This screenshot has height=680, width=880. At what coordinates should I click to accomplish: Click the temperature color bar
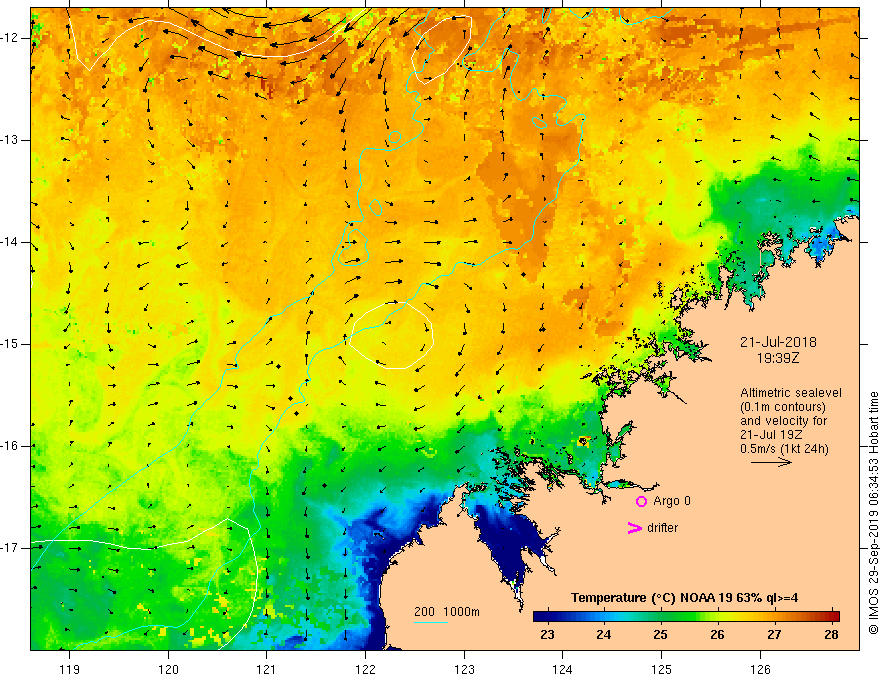(x=686, y=616)
